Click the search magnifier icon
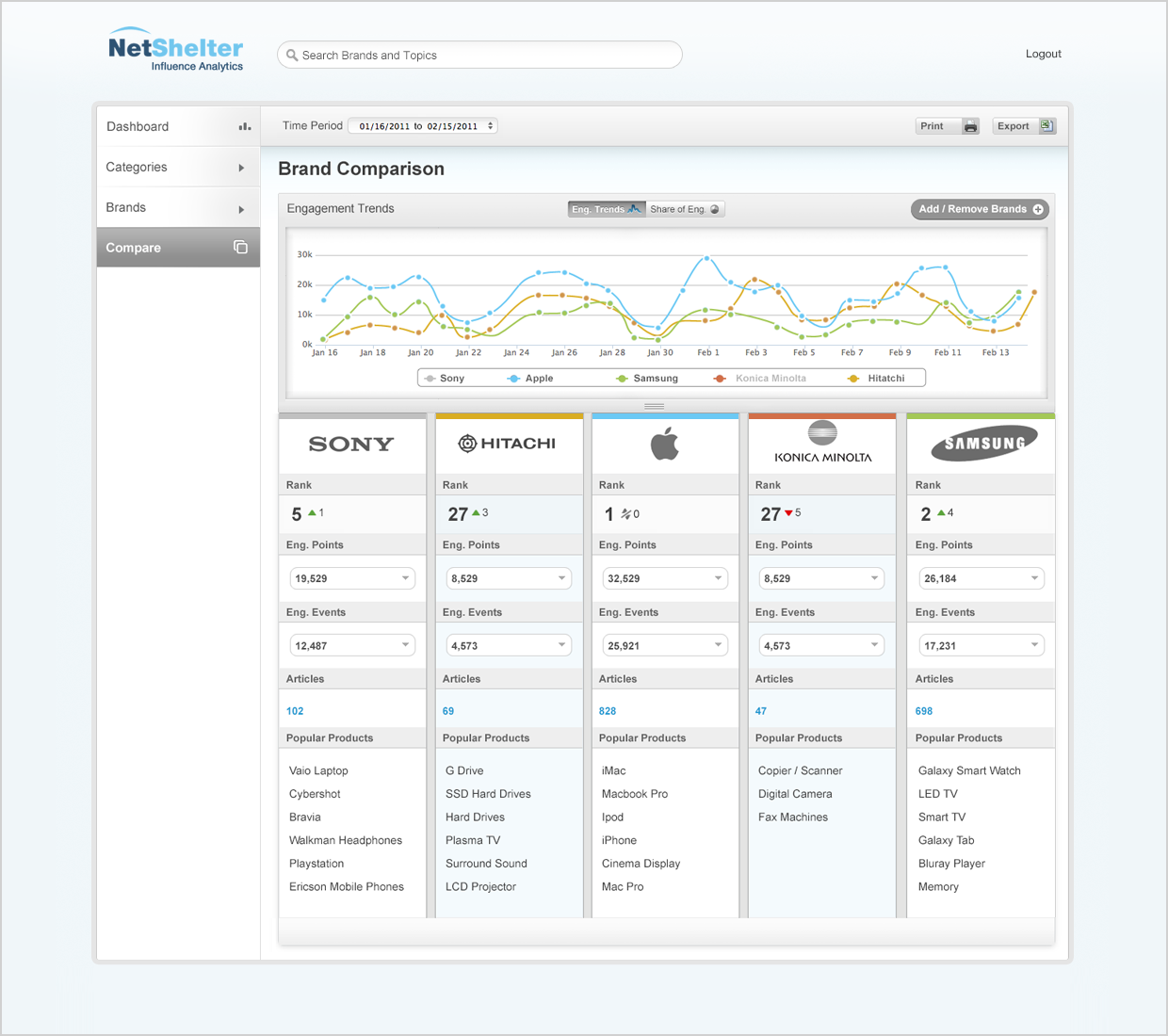Viewport: 1168px width, 1036px height. click(292, 56)
